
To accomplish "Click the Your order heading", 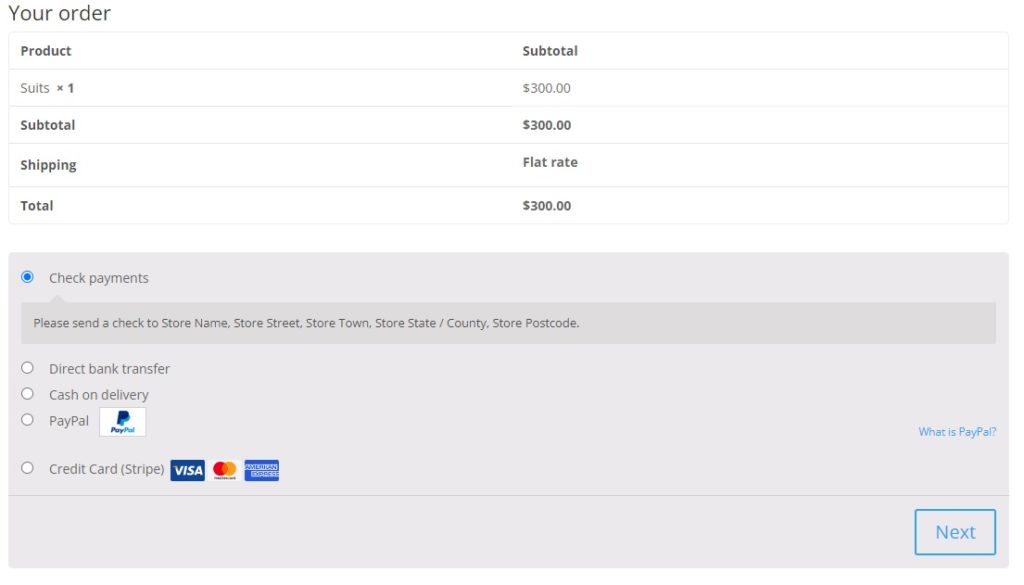I will tap(60, 14).
